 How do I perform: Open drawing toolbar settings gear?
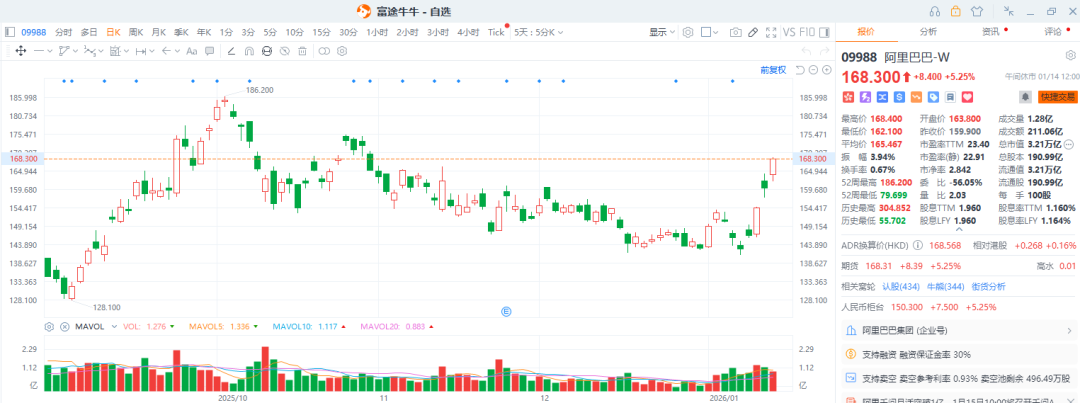click(x=342, y=50)
